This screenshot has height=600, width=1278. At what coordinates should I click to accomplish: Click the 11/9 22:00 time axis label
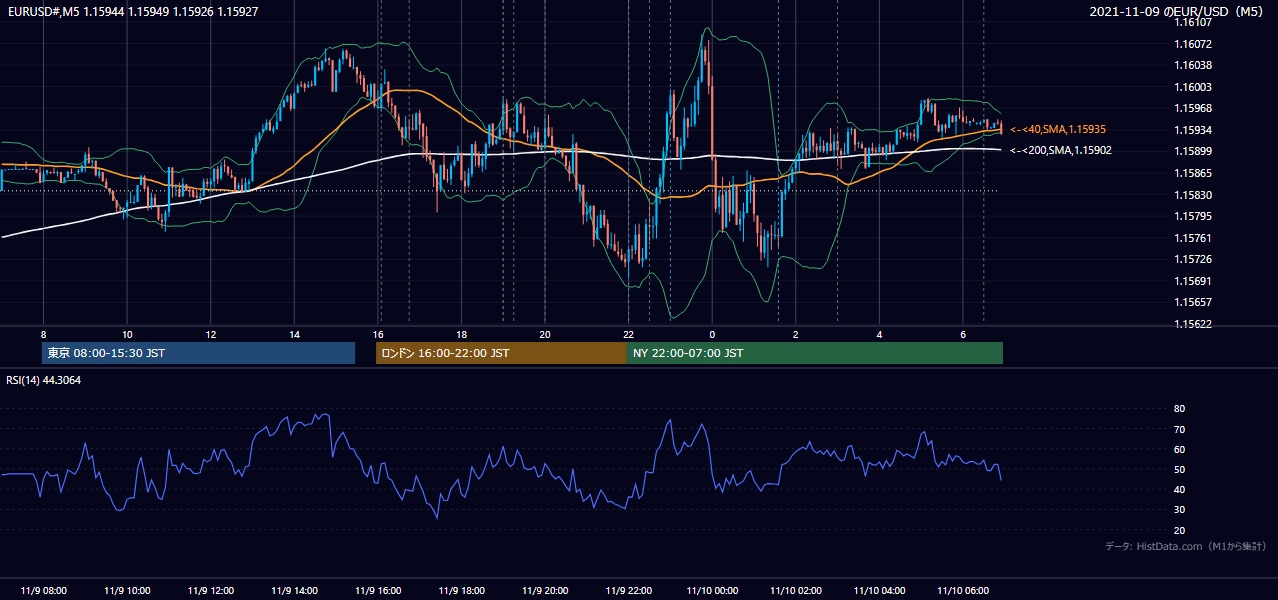click(x=628, y=591)
